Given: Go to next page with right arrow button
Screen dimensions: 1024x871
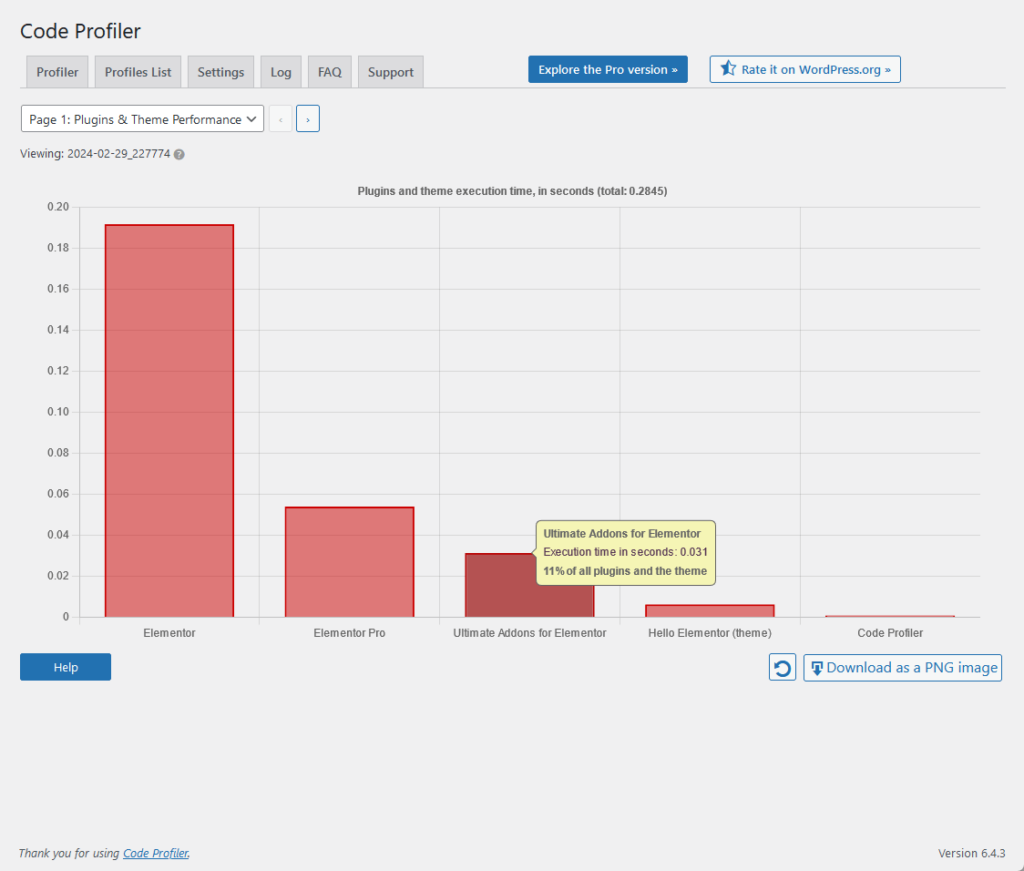Looking at the screenshot, I should click(308, 119).
